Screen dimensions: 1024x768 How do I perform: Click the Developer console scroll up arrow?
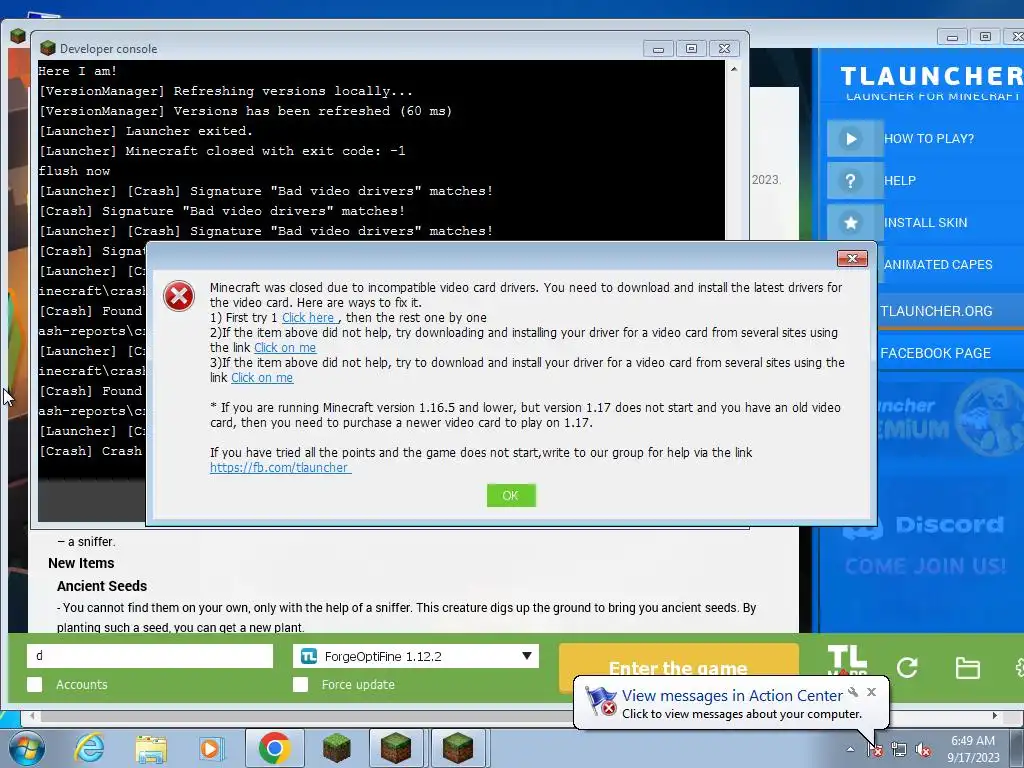733,69
